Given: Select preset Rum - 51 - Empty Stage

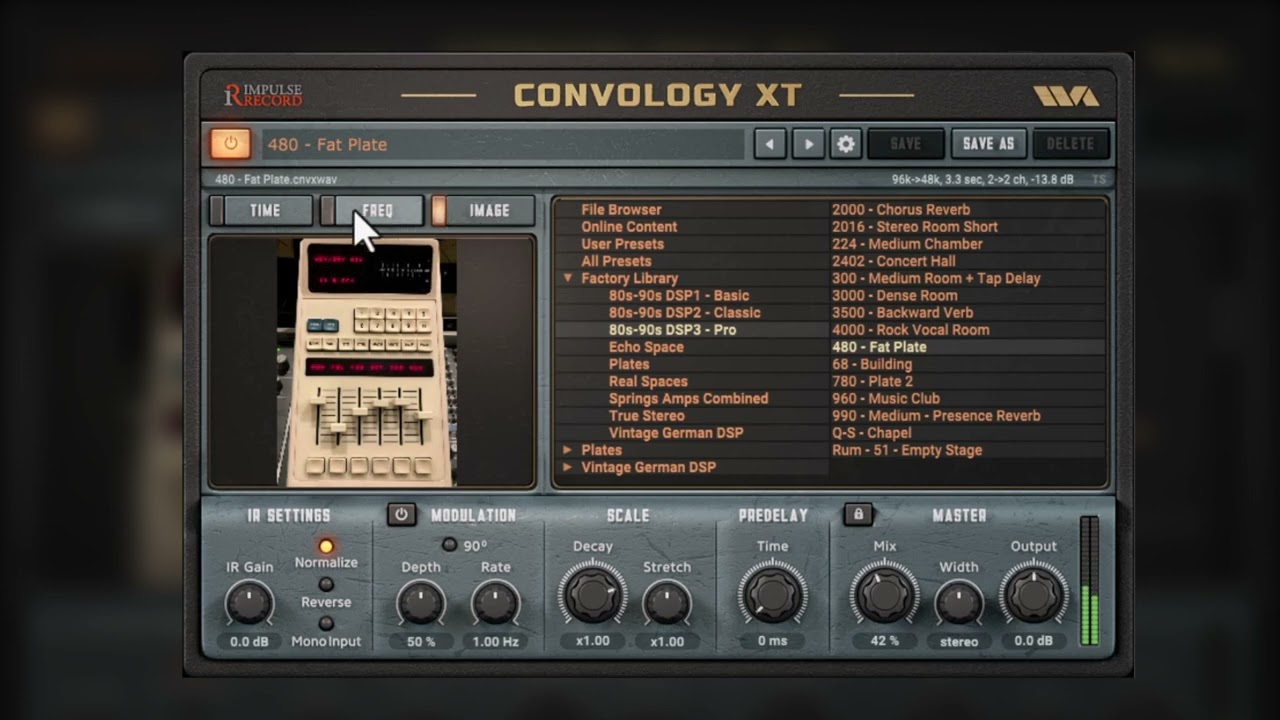Looking at the screenshot, I should pos(907,450).
